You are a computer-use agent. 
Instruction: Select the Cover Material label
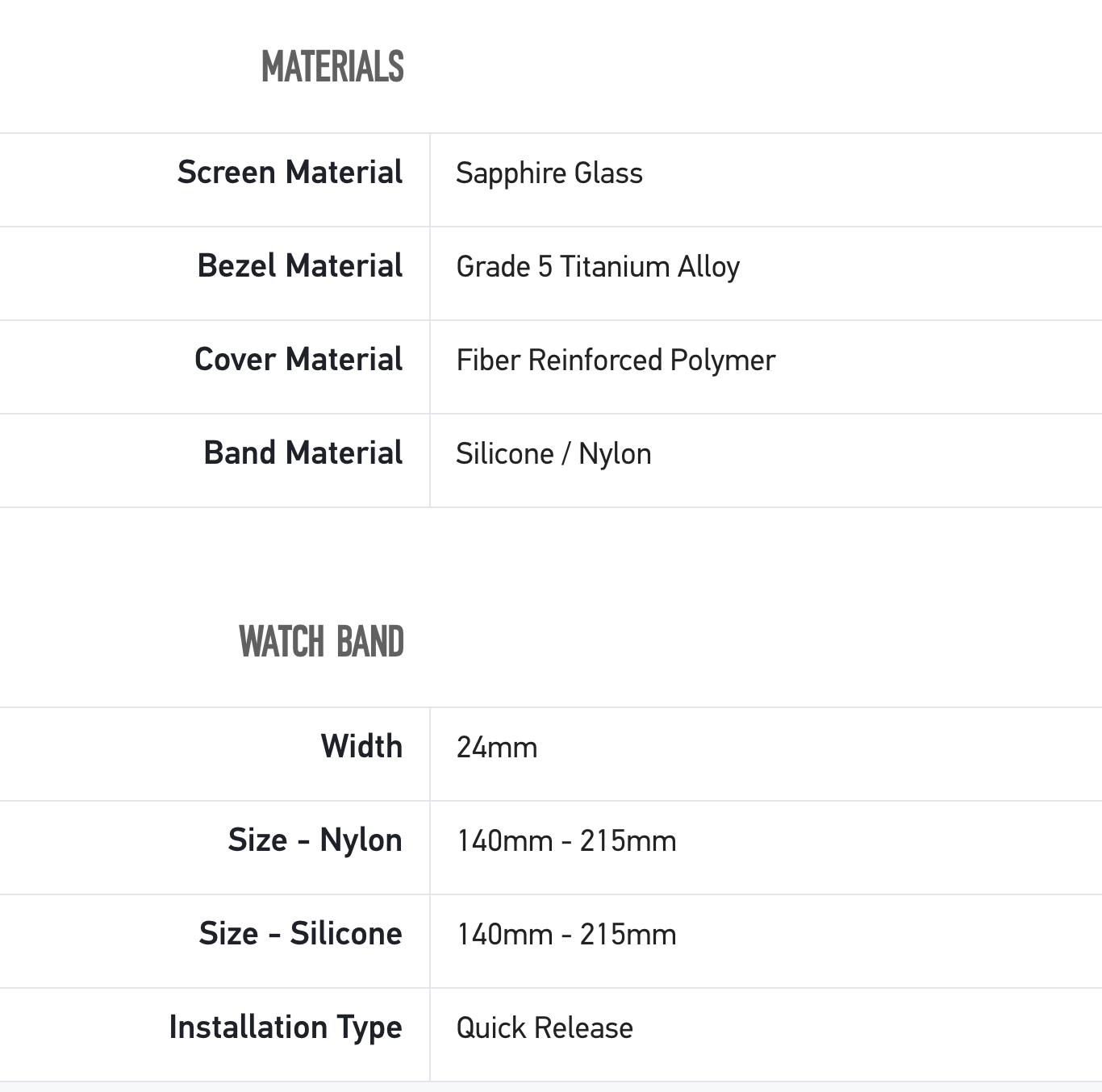(298, 360)
